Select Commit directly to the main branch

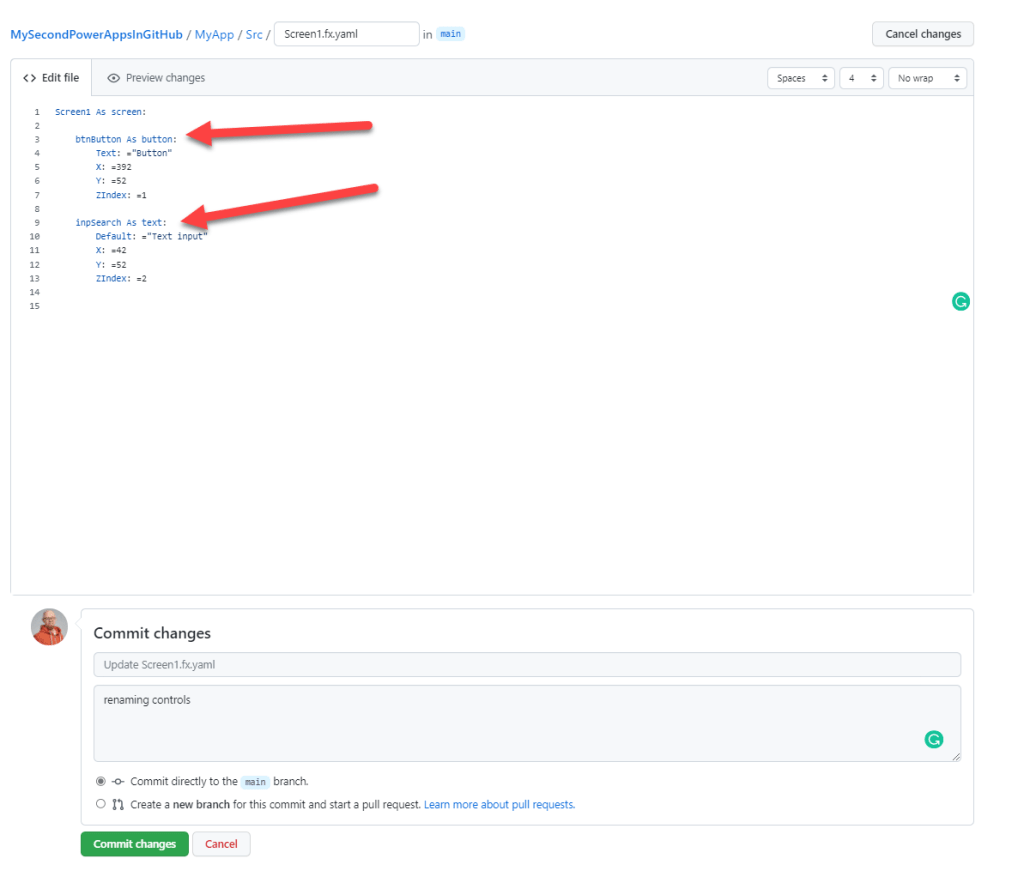pos(100,782)
